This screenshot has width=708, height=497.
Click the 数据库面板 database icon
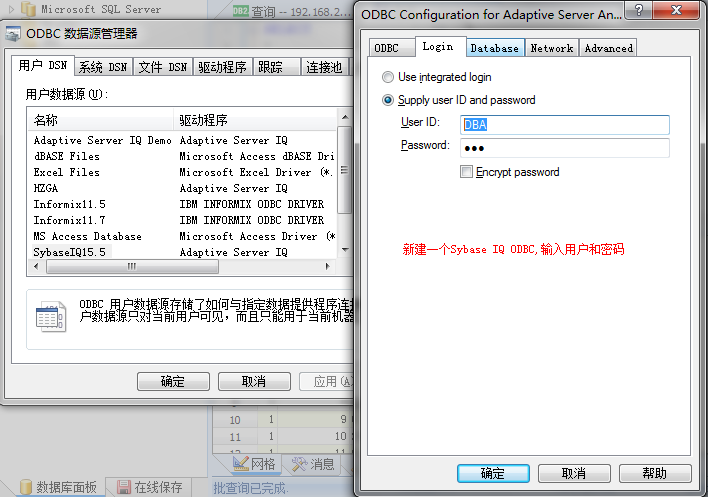(x=26, y=487)
